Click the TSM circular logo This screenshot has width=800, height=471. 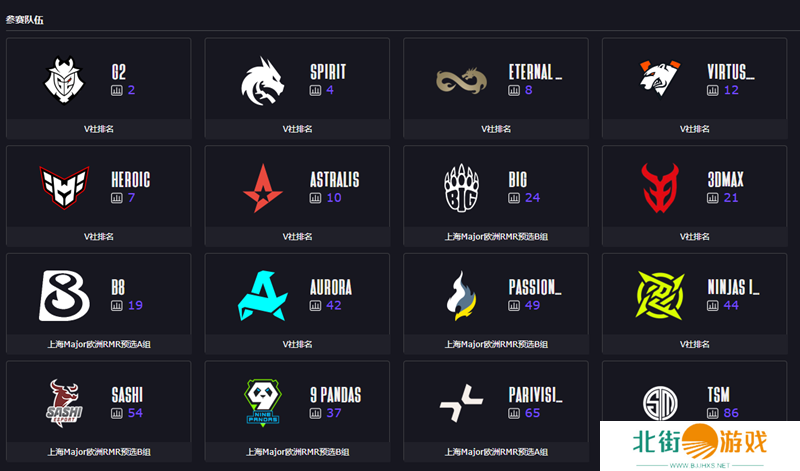[660, 403]
